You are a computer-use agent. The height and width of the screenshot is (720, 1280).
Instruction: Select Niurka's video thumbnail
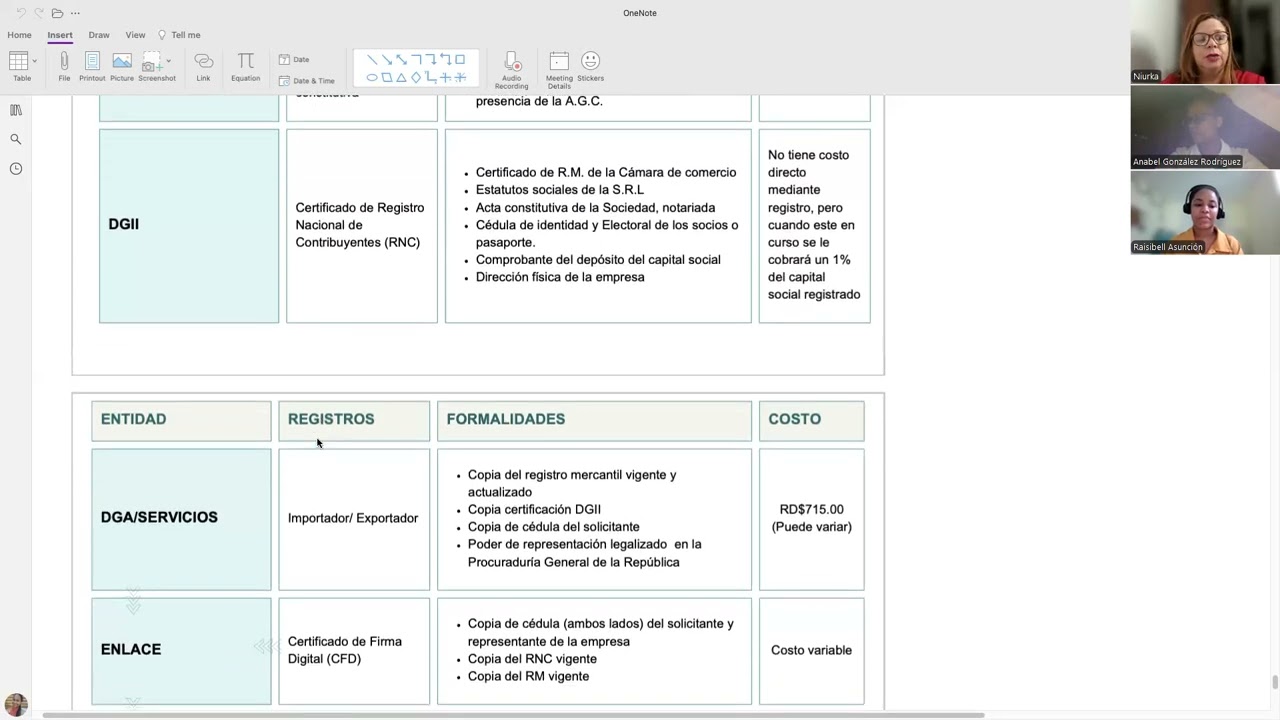pos(1205,42)
